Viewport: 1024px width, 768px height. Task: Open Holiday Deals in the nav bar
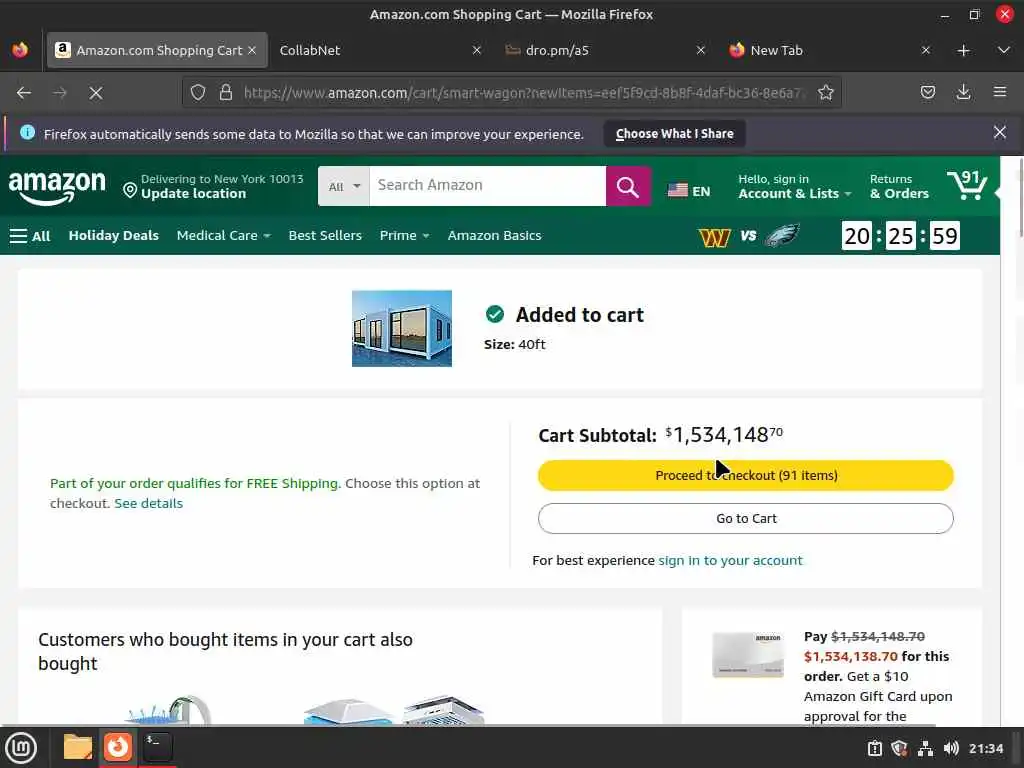pyautogui.click(x=114, y=236)
